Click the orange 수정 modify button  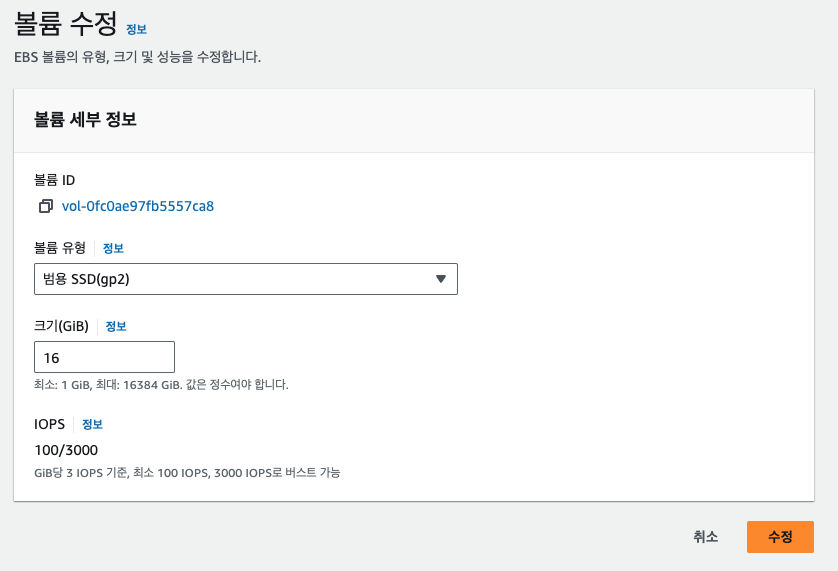(780, 537)
